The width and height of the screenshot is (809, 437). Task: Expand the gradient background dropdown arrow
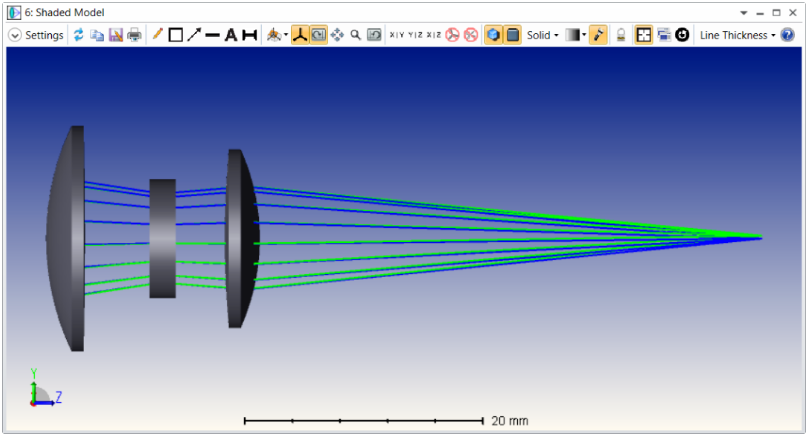coord(584,35)
